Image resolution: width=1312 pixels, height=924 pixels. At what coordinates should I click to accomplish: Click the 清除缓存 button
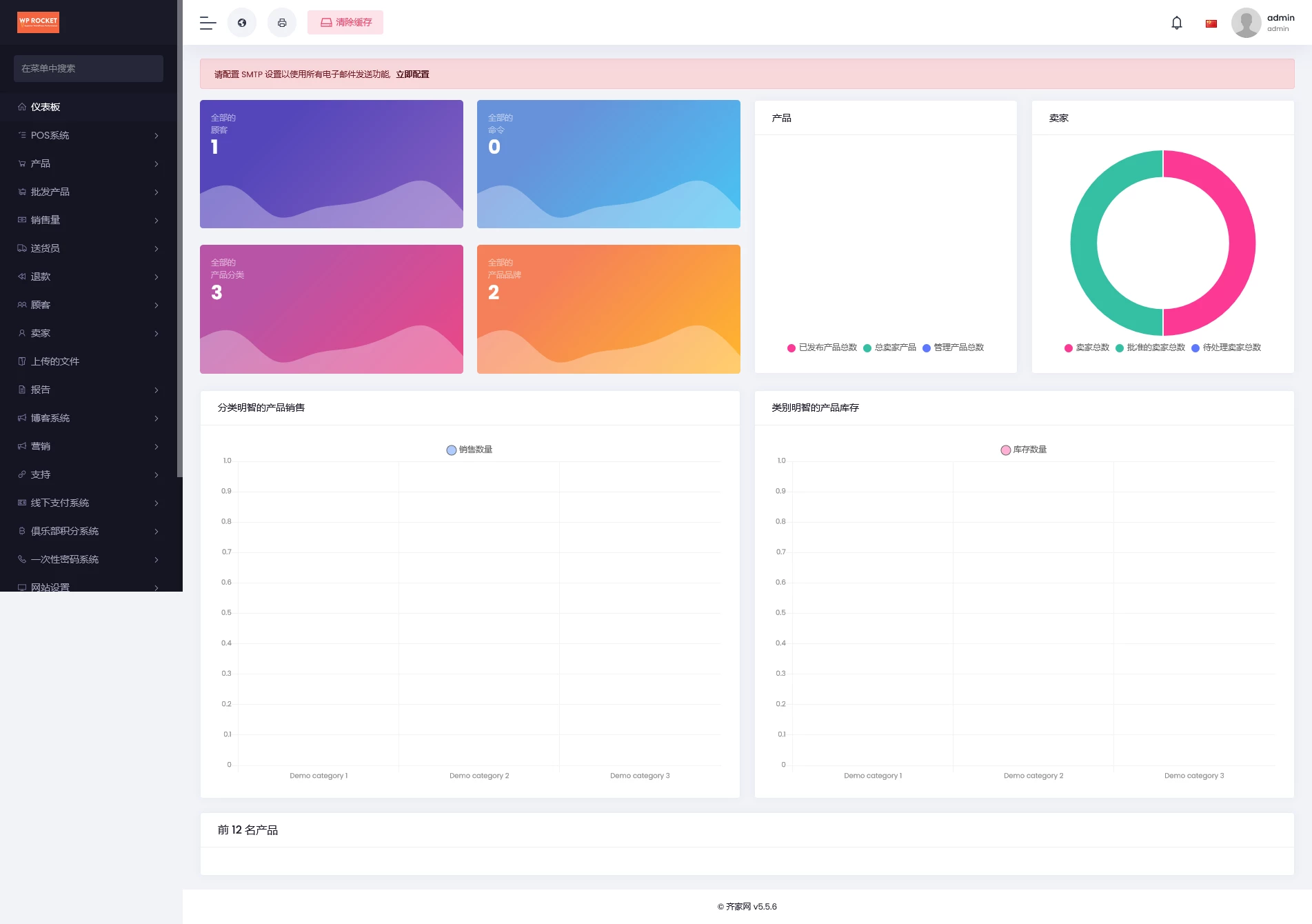point(345,23)
